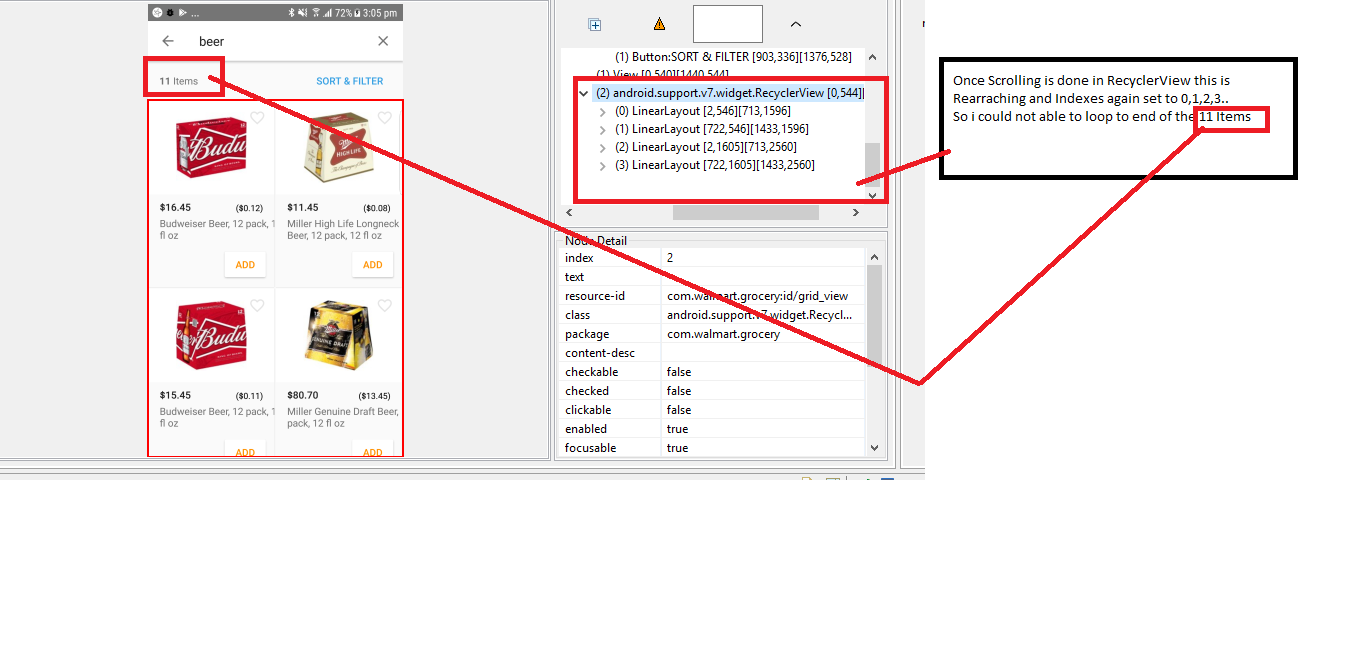Click the empty search box in hierarchy toolbar
The width and height of the screenshot is (1348, 666).
pos(728,24)
